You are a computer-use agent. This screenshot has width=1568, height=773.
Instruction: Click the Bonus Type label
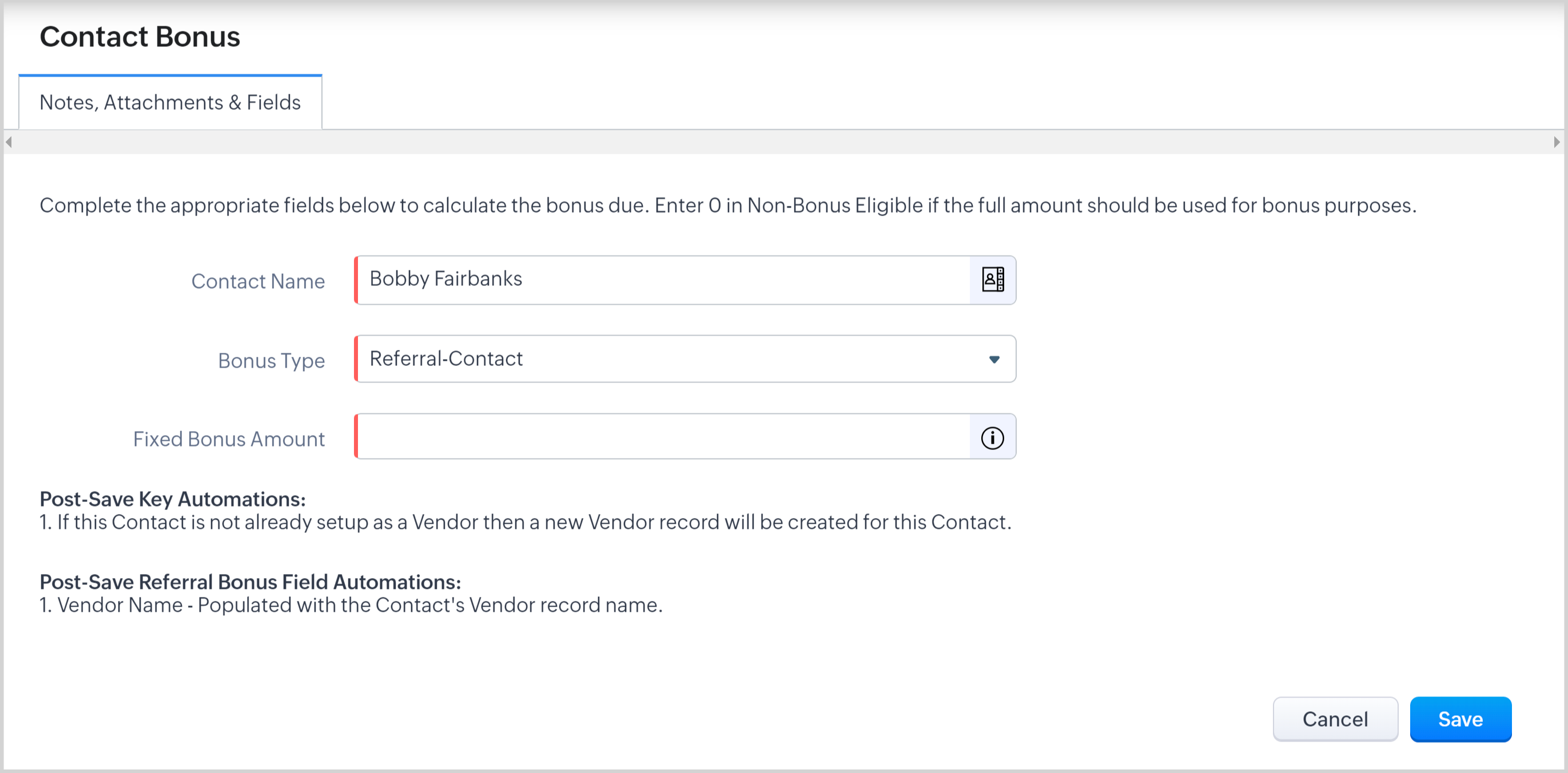pyautogui.click(x=272, y=360)
